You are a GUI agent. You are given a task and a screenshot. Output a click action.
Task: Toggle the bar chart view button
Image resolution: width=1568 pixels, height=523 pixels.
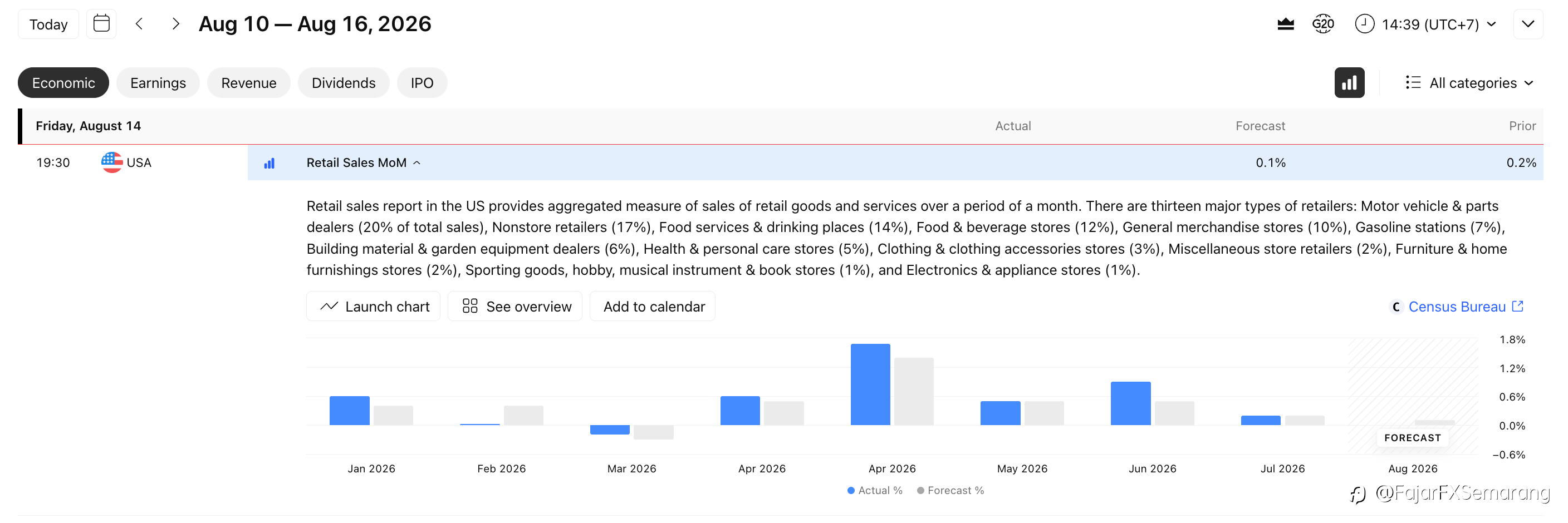click(x=1349, y=83)
